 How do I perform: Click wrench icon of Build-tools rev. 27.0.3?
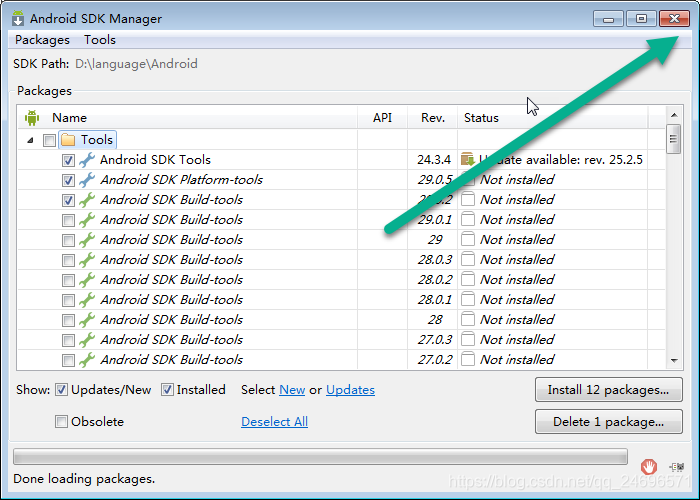tap(87, 340)
